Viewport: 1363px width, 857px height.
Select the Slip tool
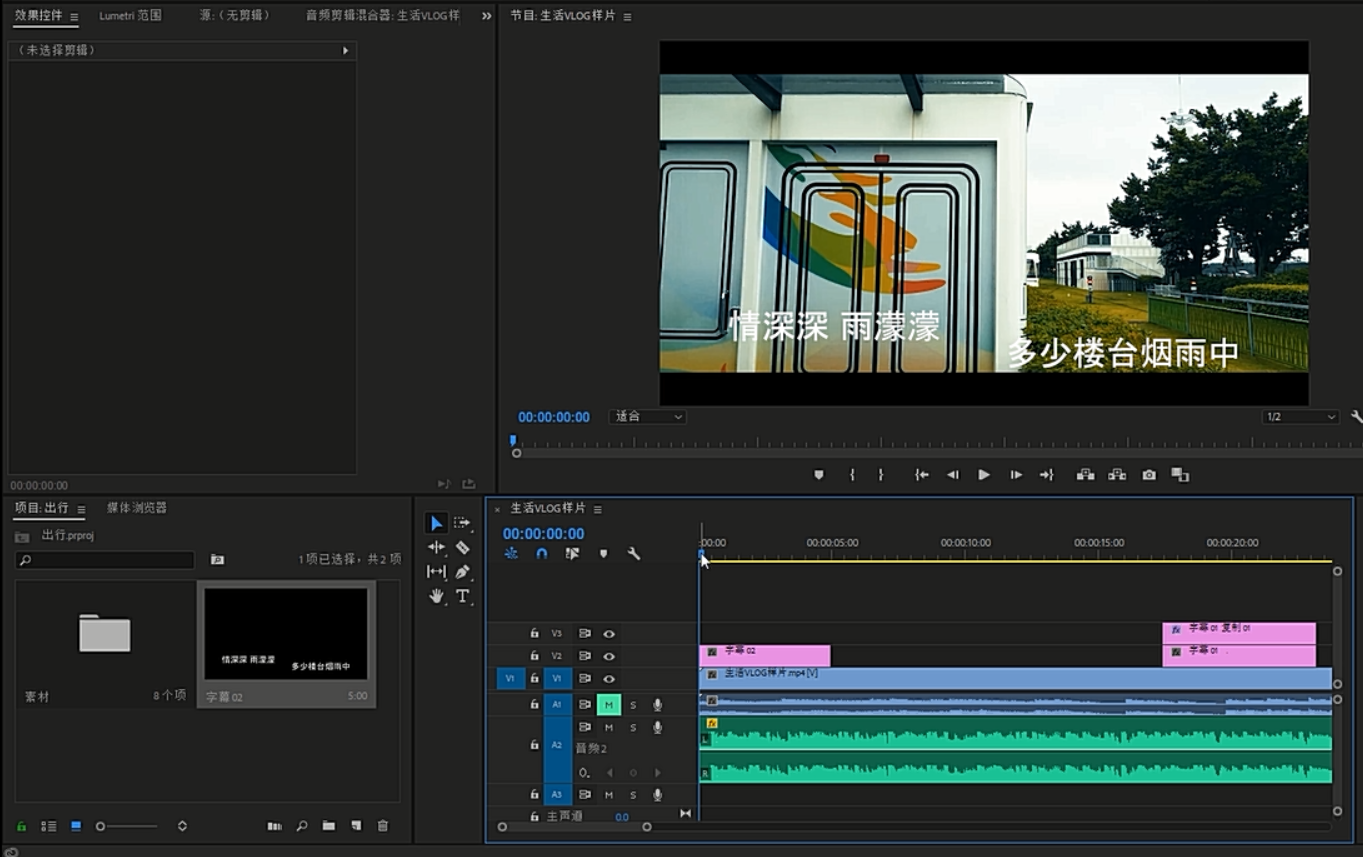click(436, 571)
